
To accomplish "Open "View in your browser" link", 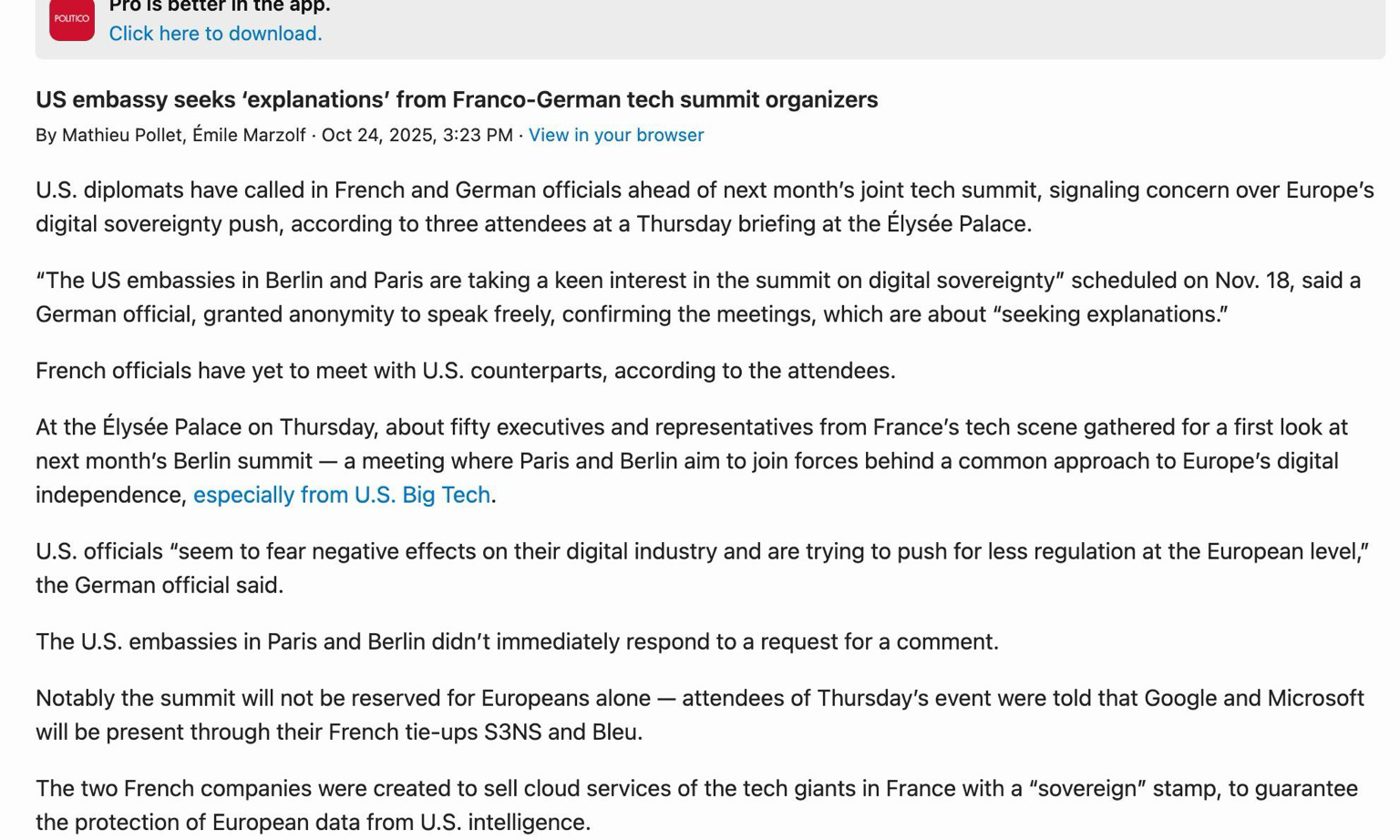I will [616, 135].
